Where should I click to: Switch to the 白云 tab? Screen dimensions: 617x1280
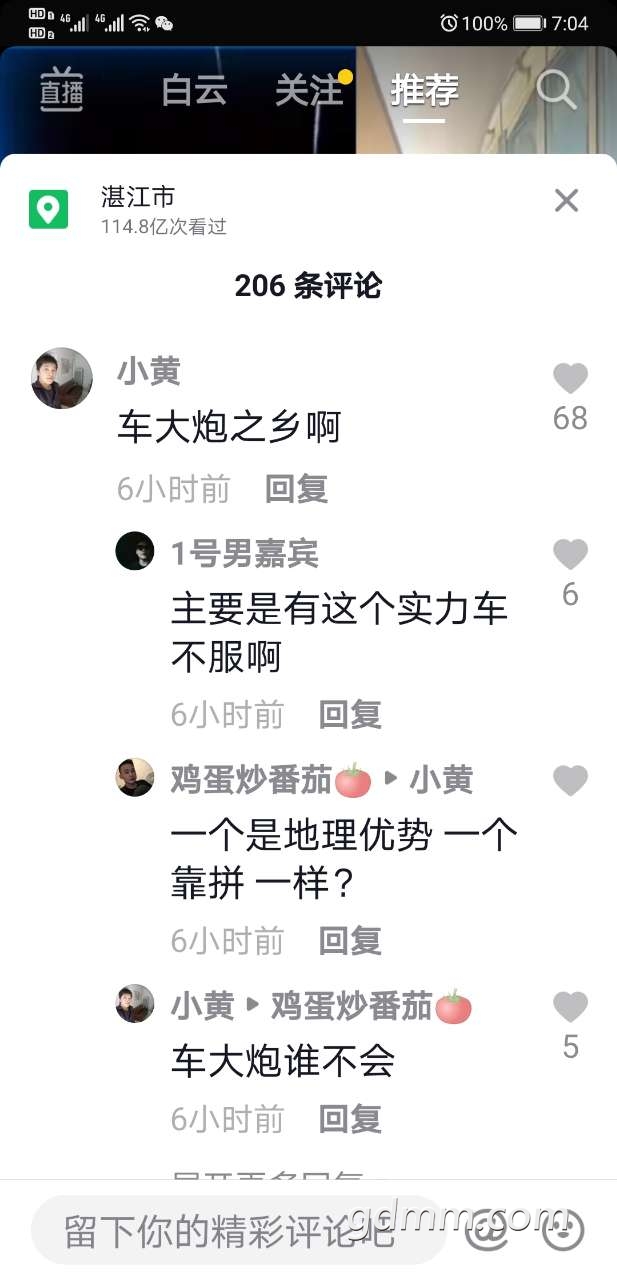point(194,90)
